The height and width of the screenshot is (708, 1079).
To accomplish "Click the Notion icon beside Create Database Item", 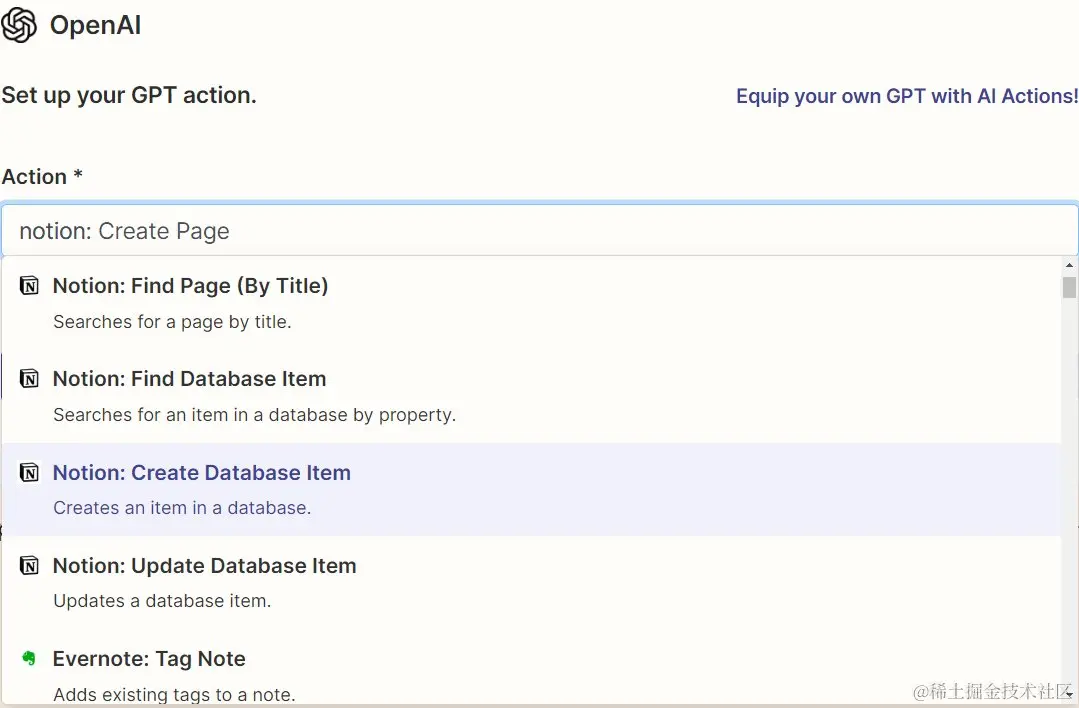I will (29, 472).
